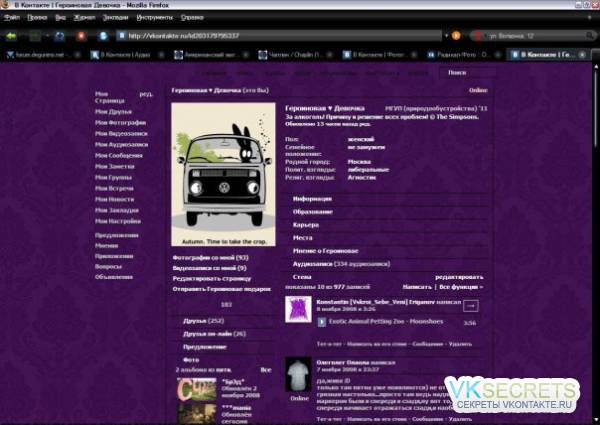Screen dimensions: 600x425
Task: Switch to the Чаплин / Chaplin tab
Action: tap(294, 55)
